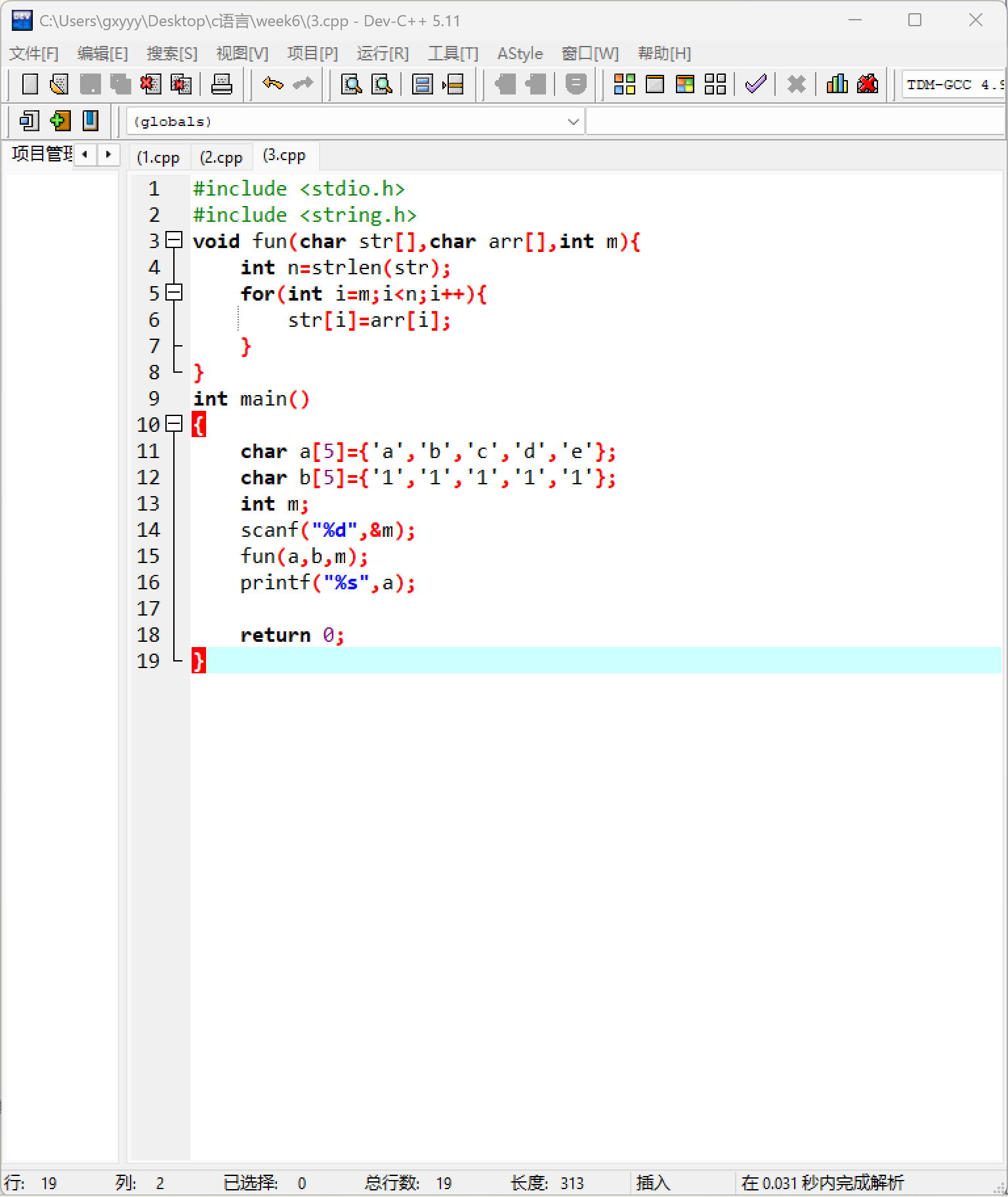Image resolution: width=1008 pixels, height=1197 pixels.
Task: Switch to the (1.cpp tab
Action: [158, 157]
